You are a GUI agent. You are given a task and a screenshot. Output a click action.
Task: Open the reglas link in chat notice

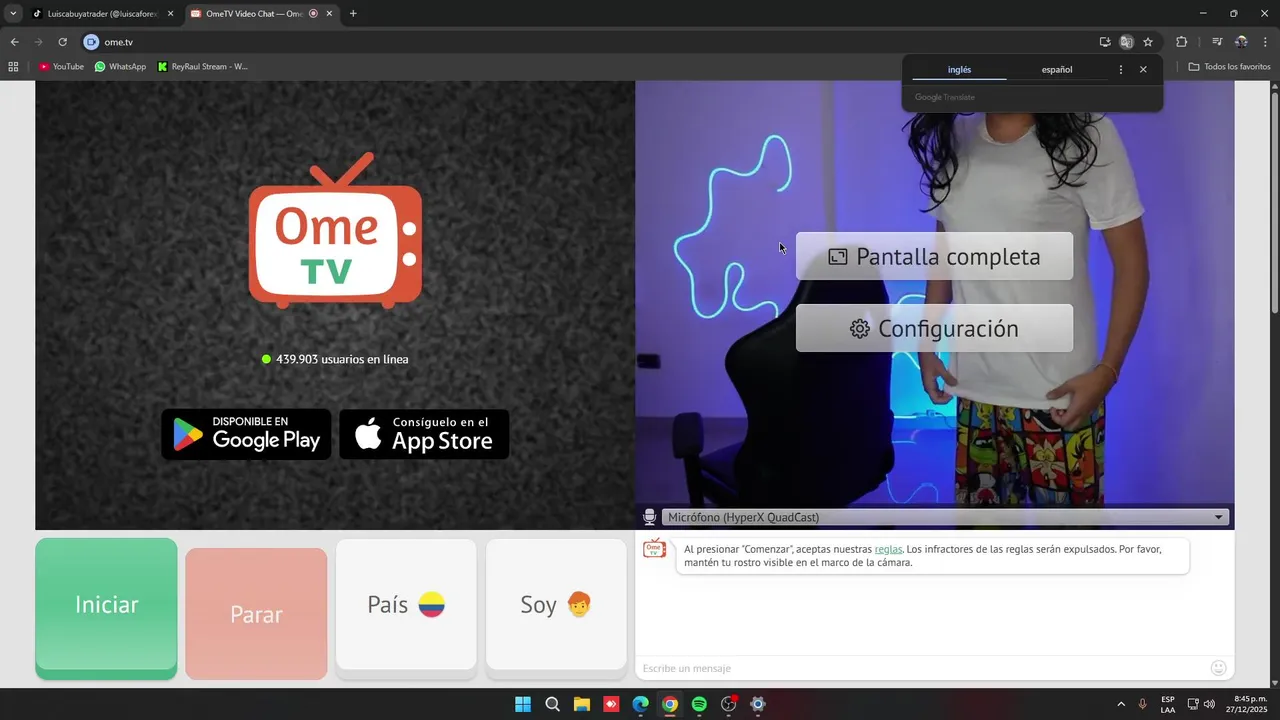(888, 549)
